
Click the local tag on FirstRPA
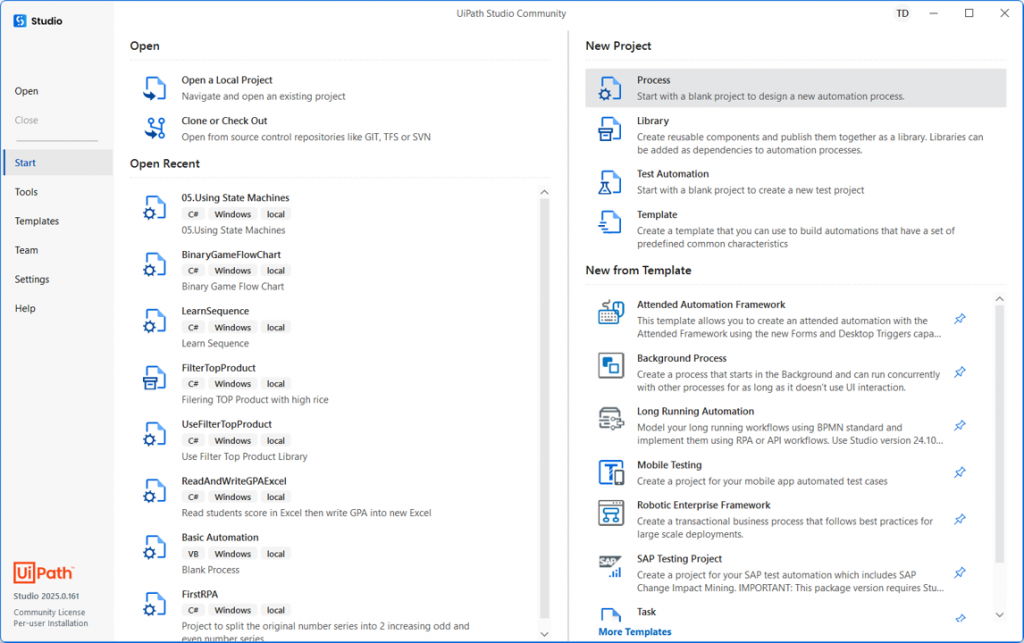[x=276, y=610]
